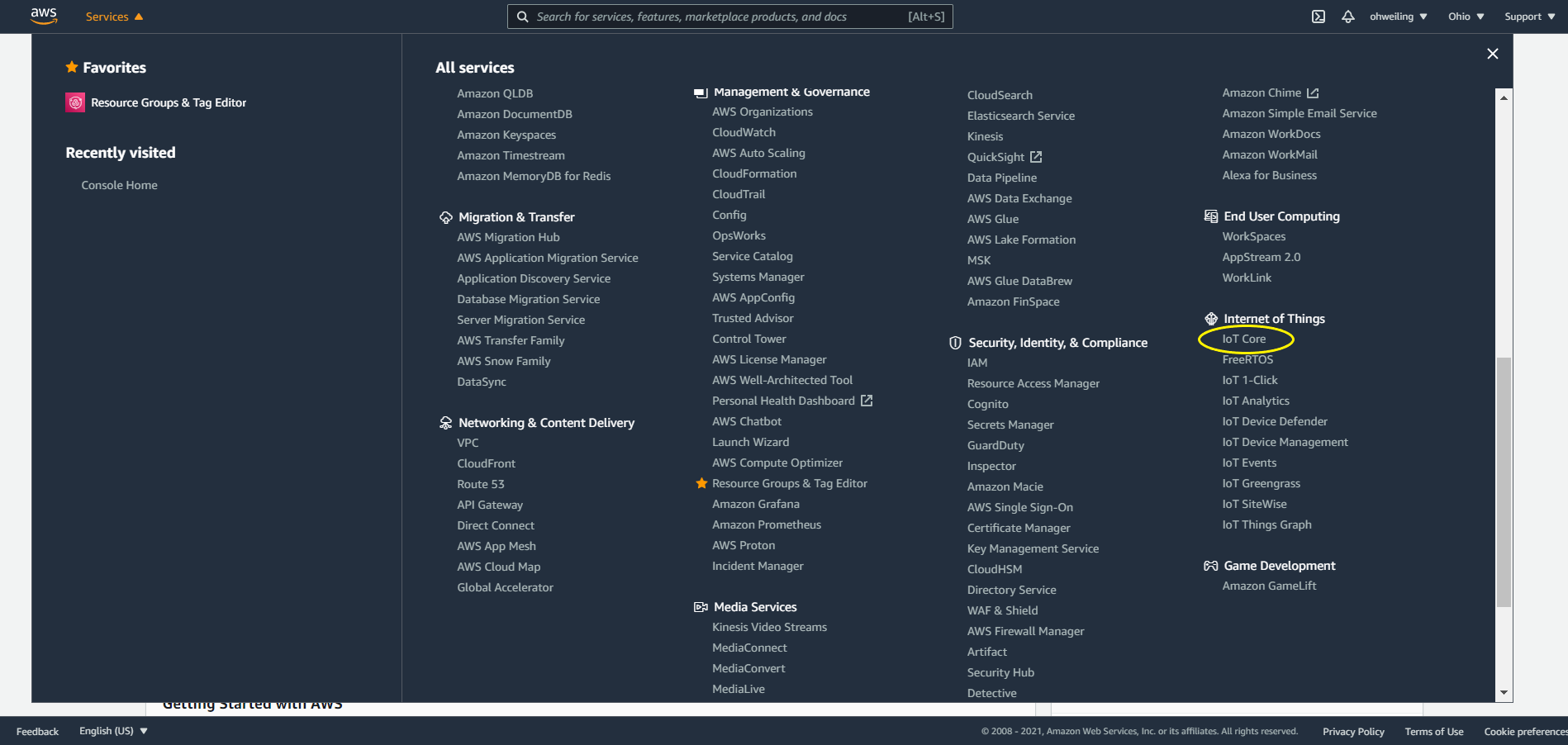Open the Terms of Use link
Image resolution: width=1568 pixels, height=745 pixels.
1434,732
